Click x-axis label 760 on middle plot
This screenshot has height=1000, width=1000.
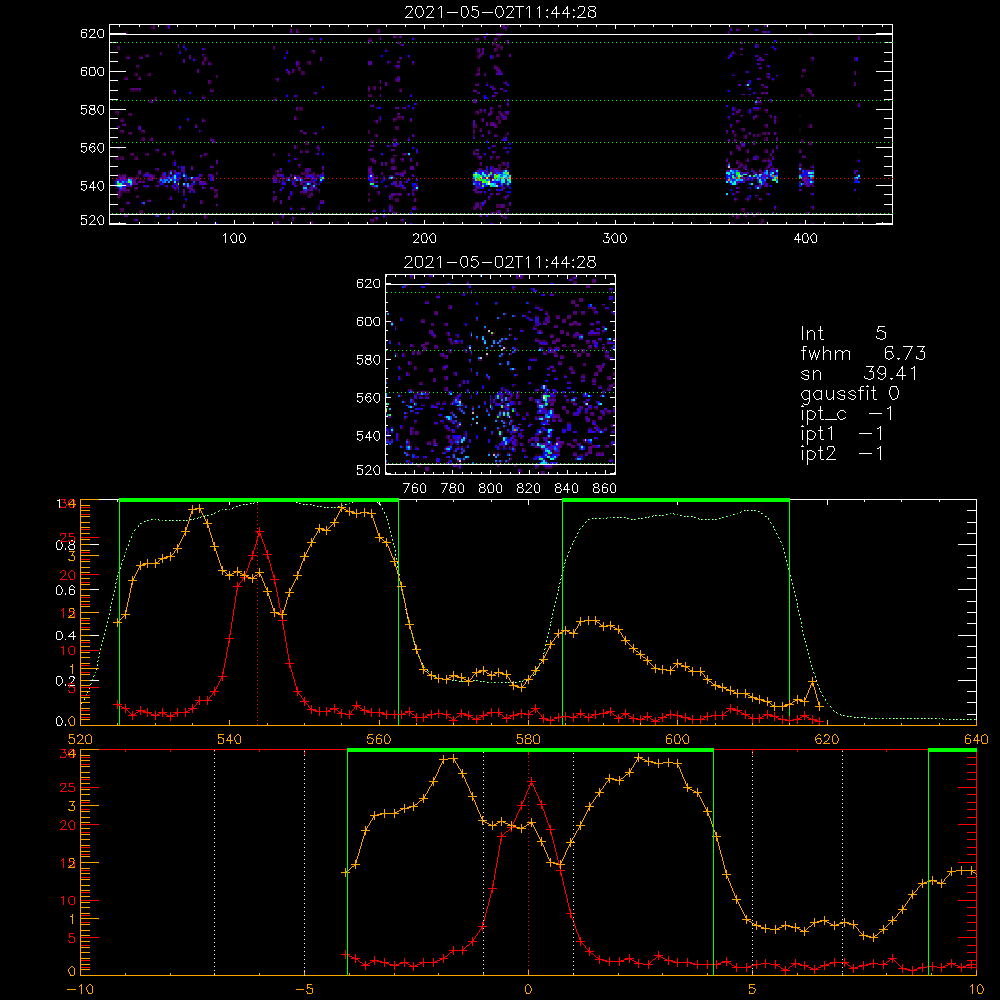click(415, 489)
